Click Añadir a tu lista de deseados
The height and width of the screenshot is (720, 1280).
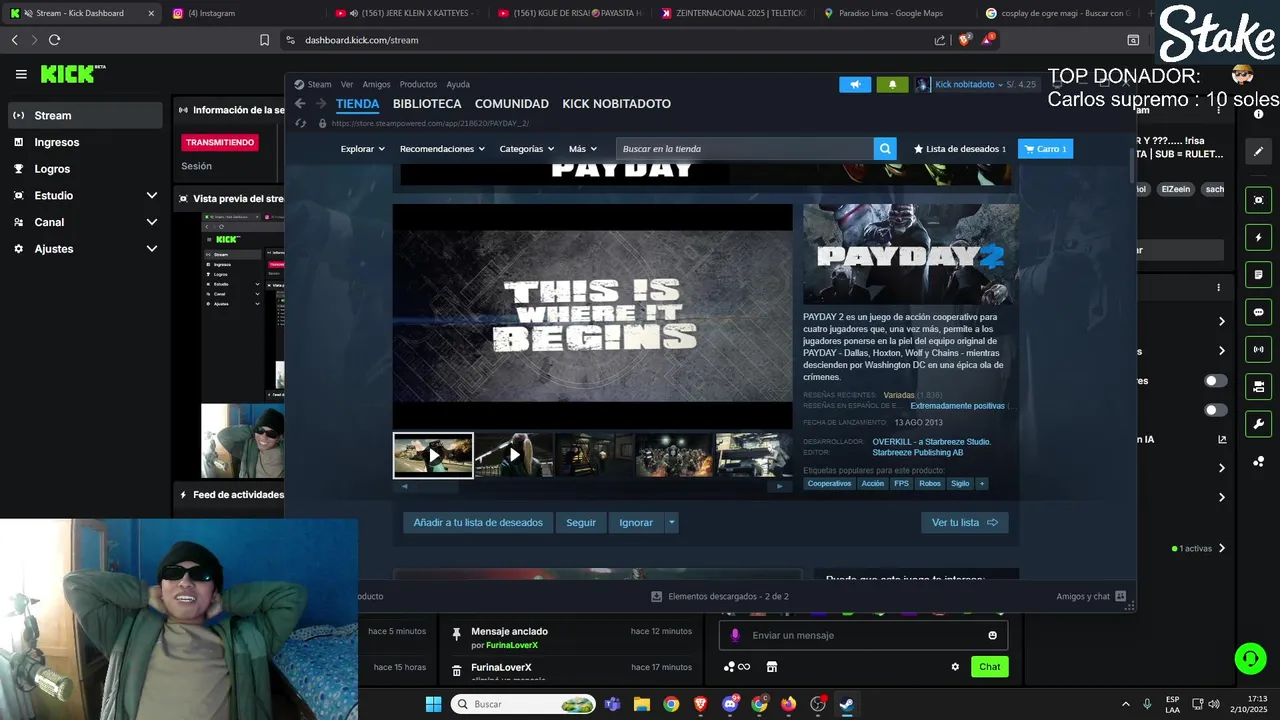(x=478, y=522)
